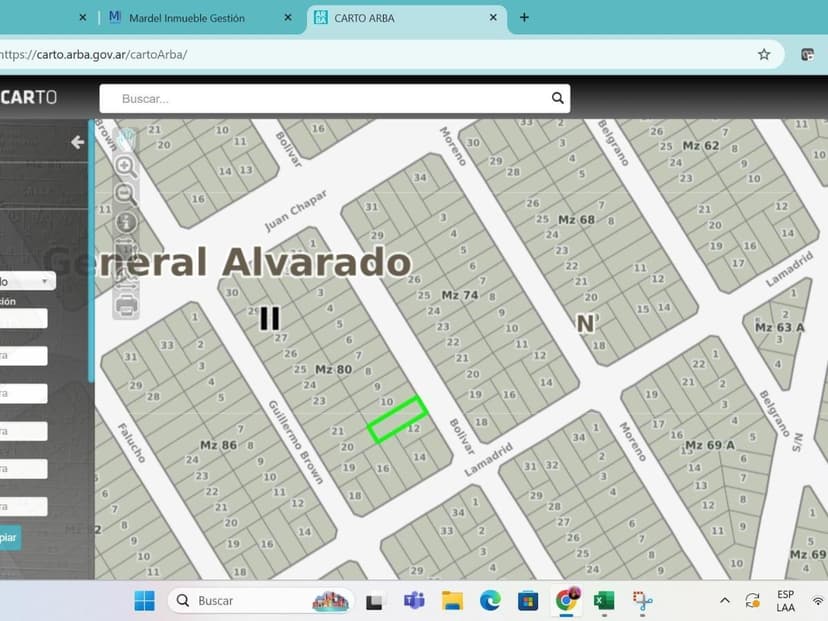Click inside the Buscar search field

[300, 98]
